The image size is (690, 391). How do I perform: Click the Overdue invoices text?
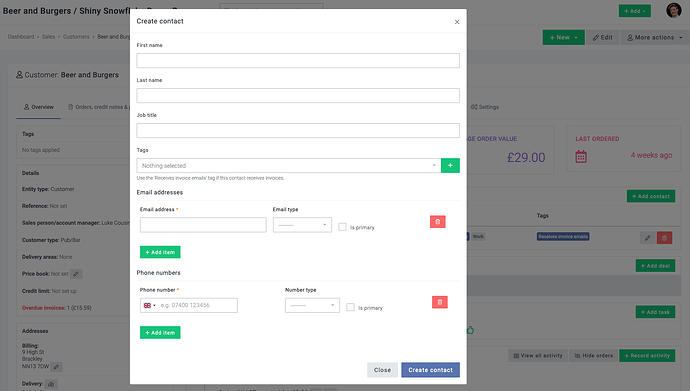click(57, 308)
